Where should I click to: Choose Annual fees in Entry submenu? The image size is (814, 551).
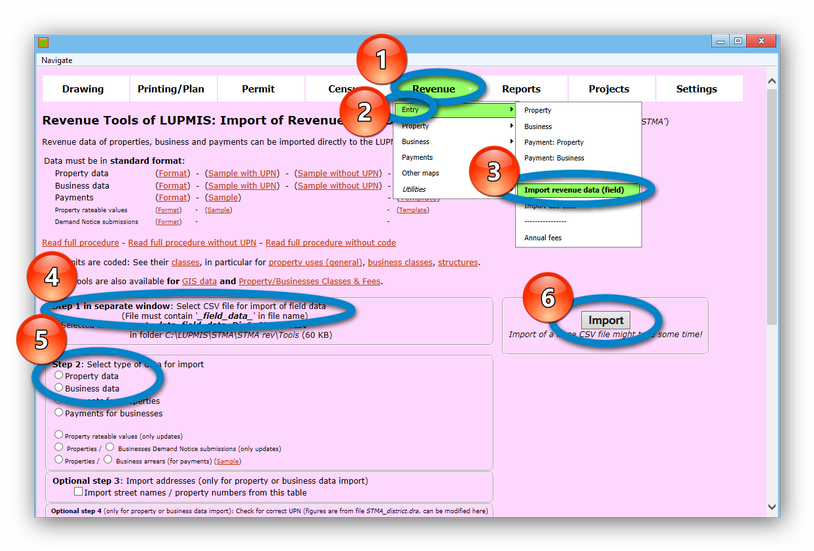pos(542,237)
